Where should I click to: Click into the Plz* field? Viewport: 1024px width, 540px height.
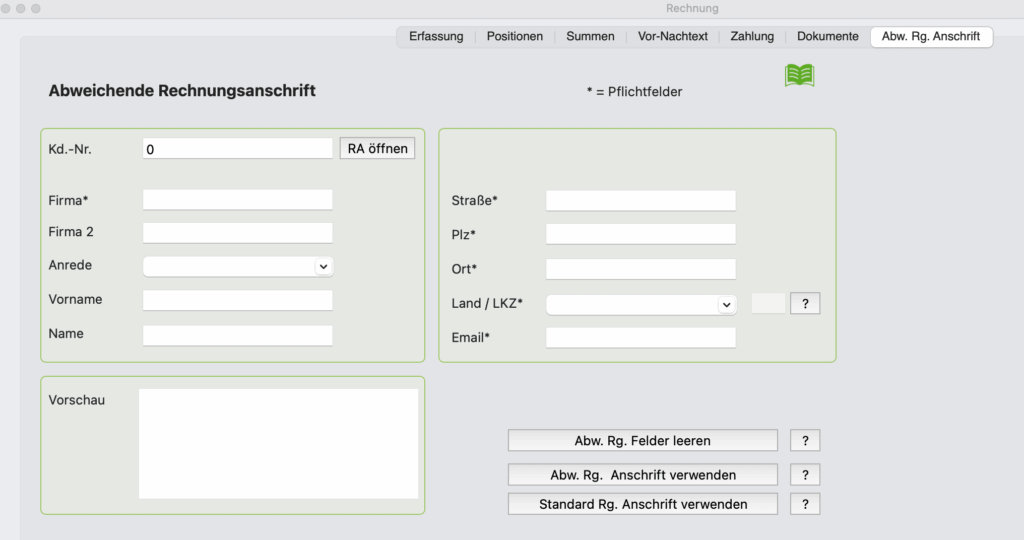pos(641,234)
